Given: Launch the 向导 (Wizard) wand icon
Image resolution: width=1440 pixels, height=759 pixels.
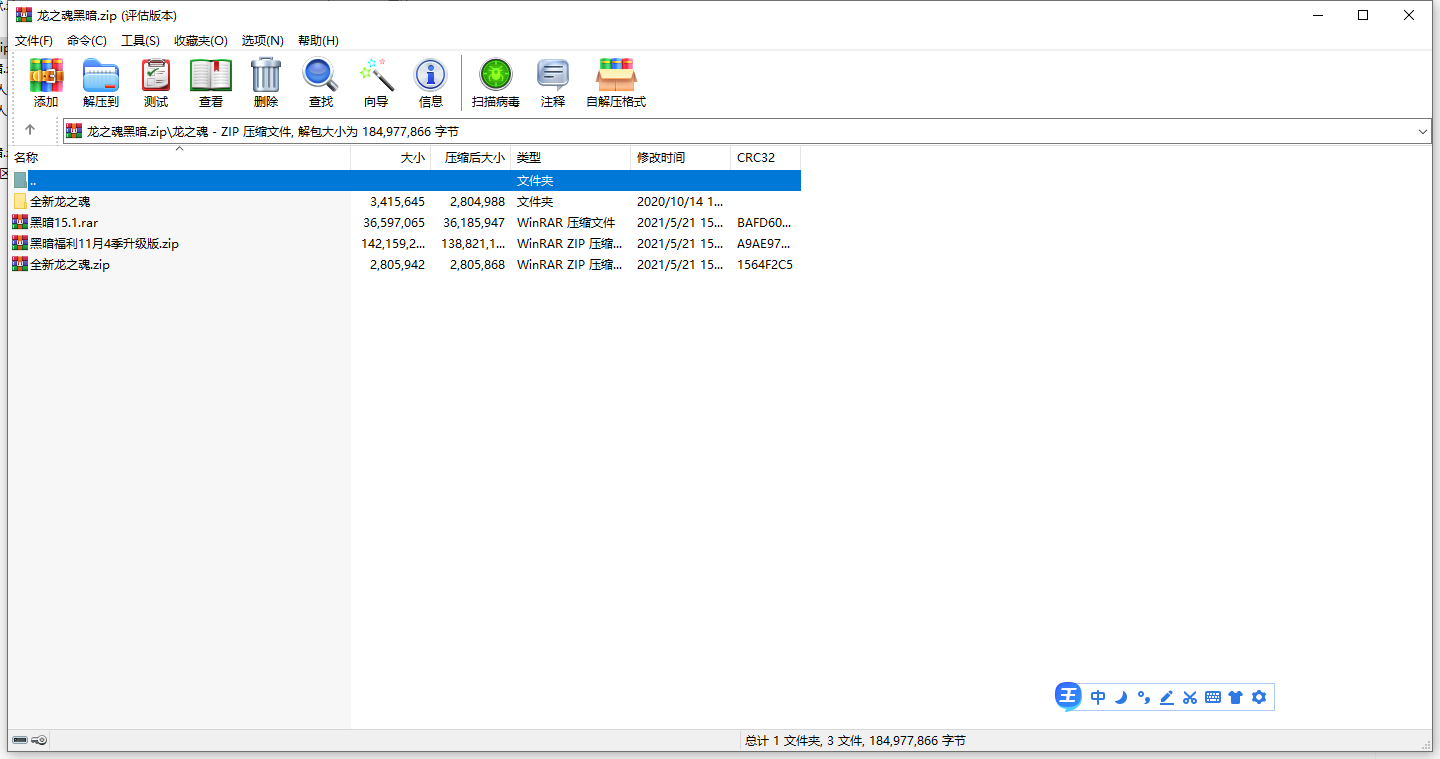Looking at the screenshot, I should (x=376, y=82).
